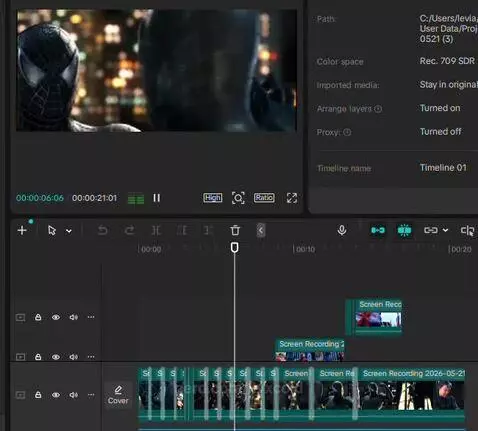Screen dimensions: 478x431
Task: Enter fullscreen preview
Action: click(292, 198)
